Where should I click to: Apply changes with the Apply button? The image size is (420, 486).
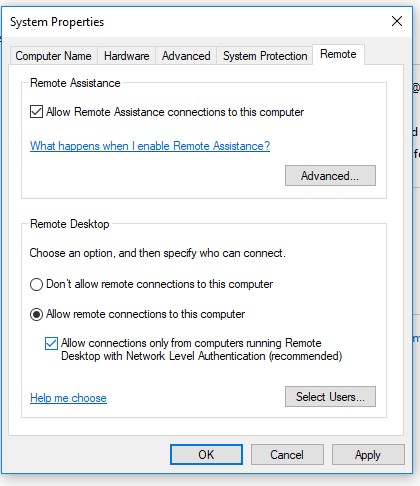(368, 455)
